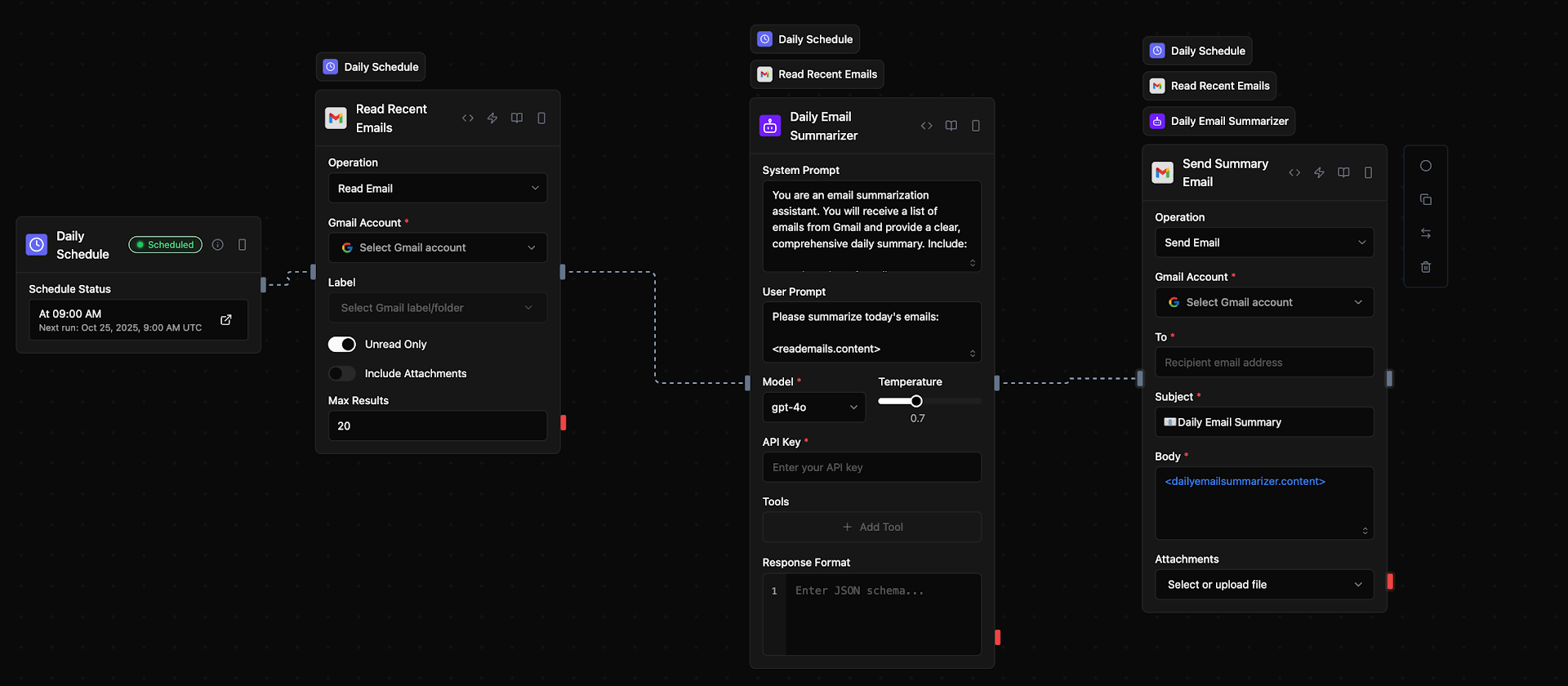Click the Add Tool button
Viewport: 1568px width, 686px height.
(x=872, y=528)
